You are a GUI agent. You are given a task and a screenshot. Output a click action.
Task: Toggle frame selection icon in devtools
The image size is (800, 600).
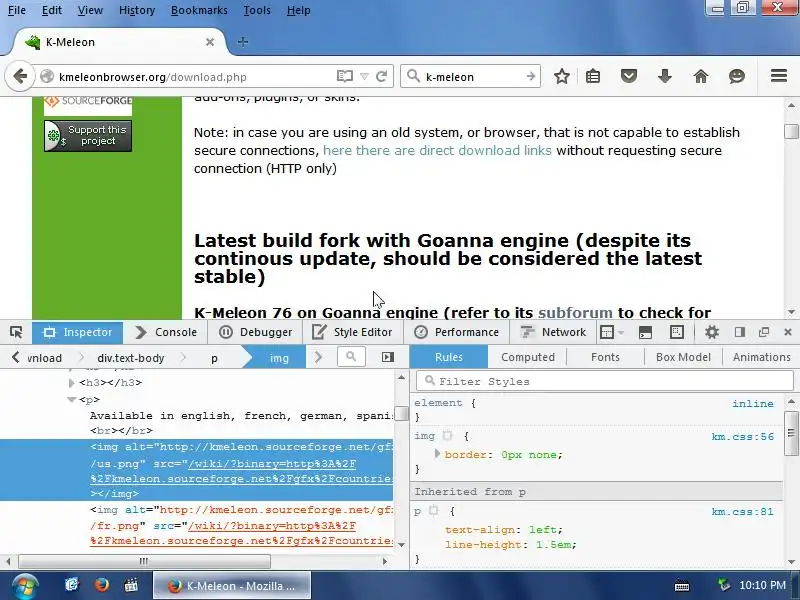(607, 332)
